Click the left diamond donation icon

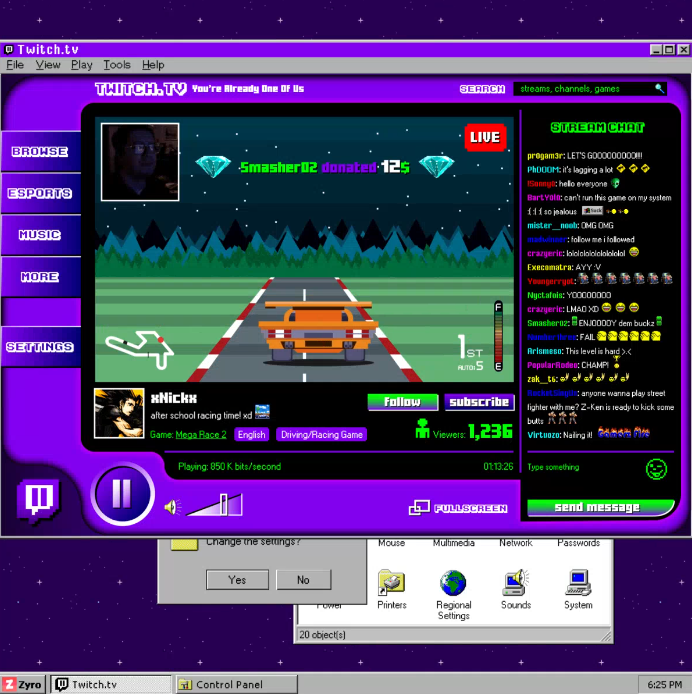click(x=213, y=166)
